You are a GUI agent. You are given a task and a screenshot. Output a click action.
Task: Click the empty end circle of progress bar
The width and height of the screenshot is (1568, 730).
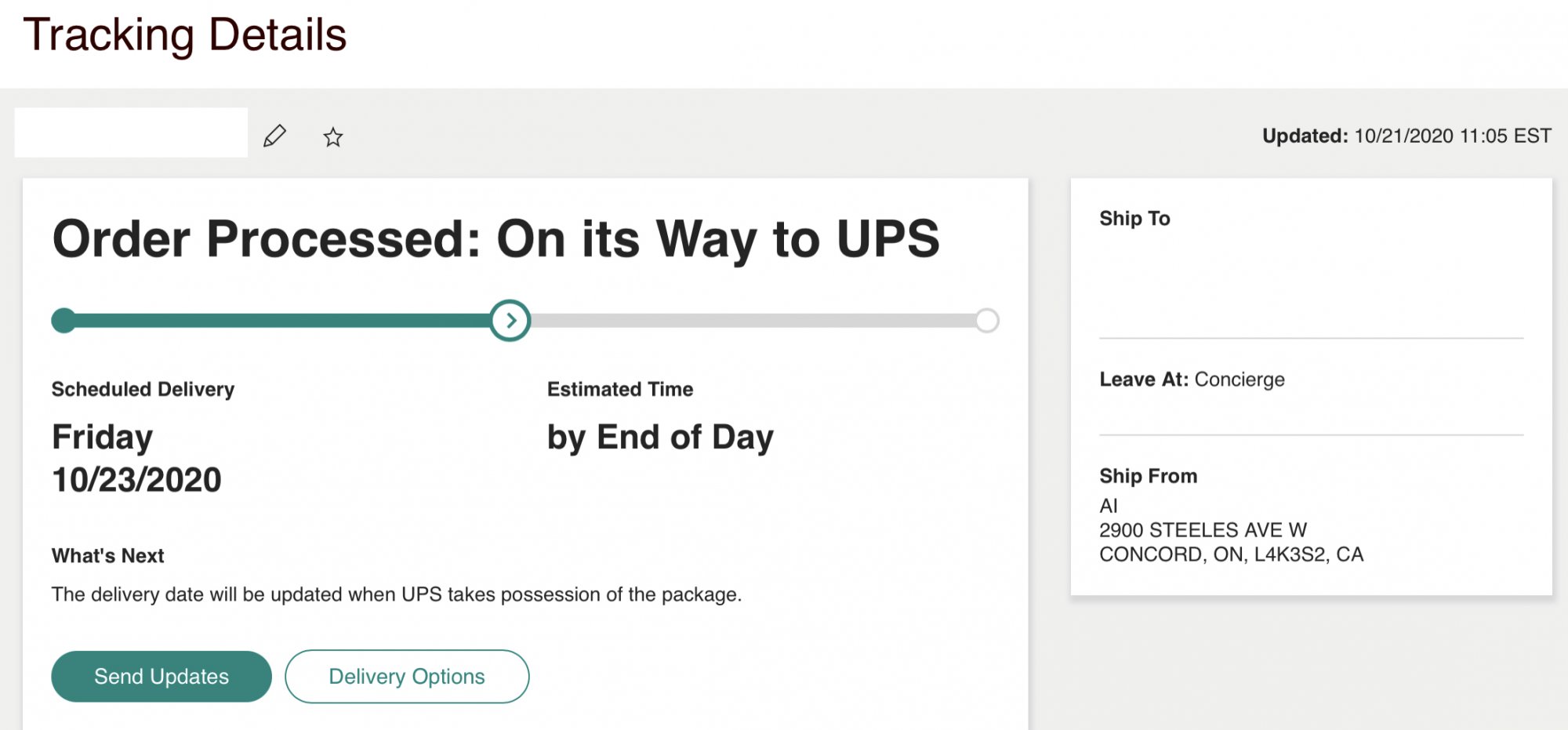point(987,320)
